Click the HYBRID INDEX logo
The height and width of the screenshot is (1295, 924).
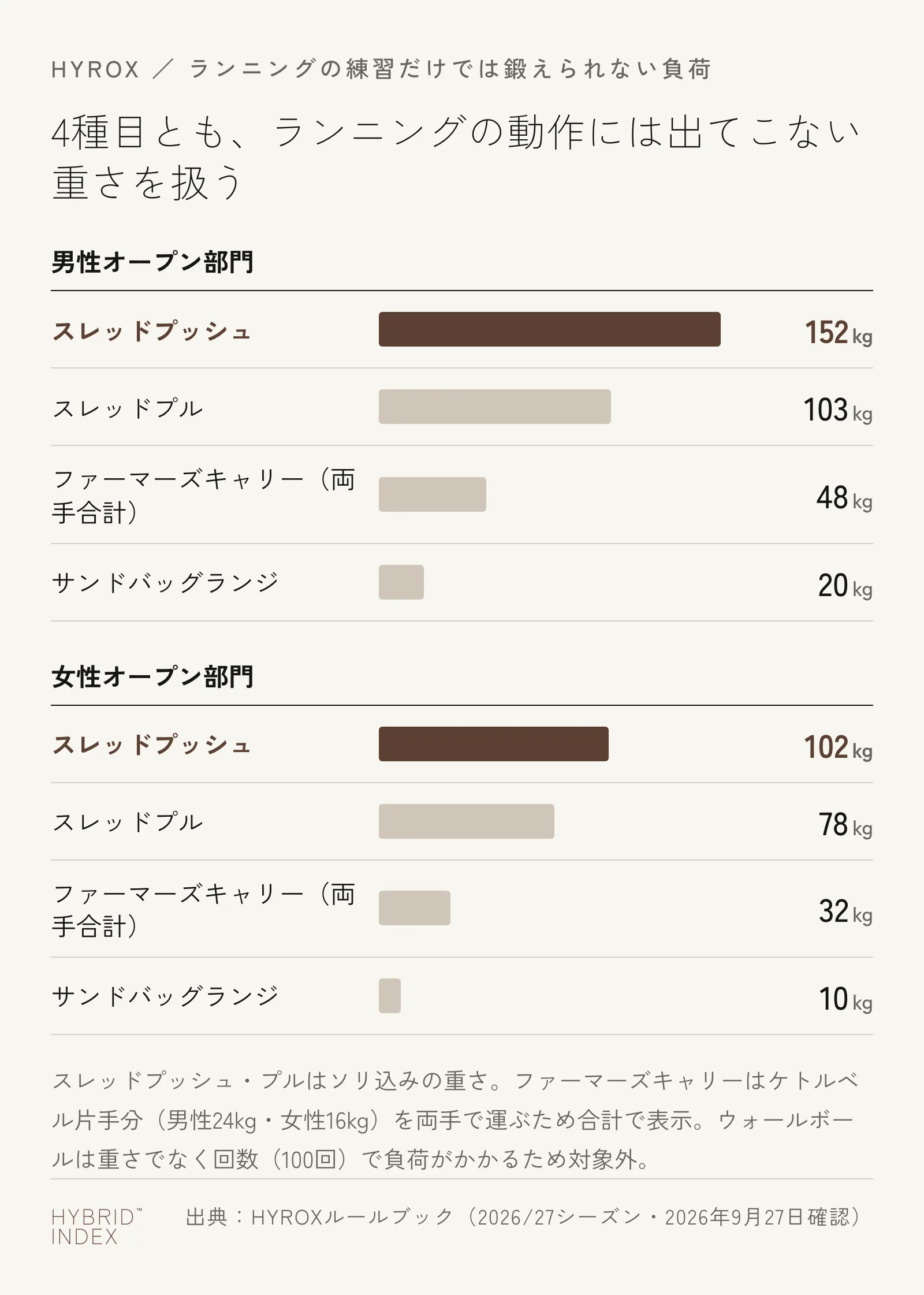tap(96, 1227)
